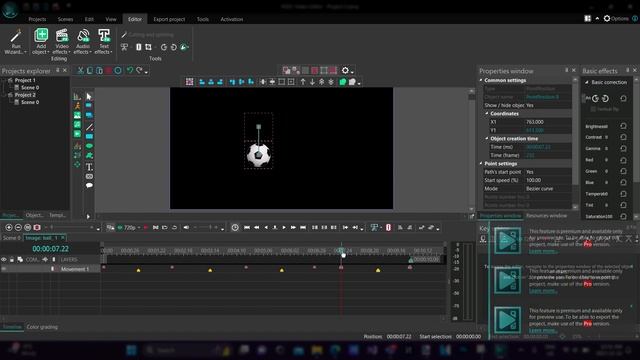Rotate 90 degrees counterclockwise in the Tools group
640x360 pixels.
(x=164, y=47)
